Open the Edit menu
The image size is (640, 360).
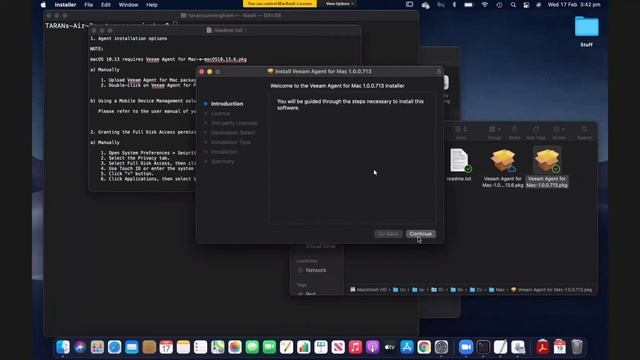pos(106,5)
